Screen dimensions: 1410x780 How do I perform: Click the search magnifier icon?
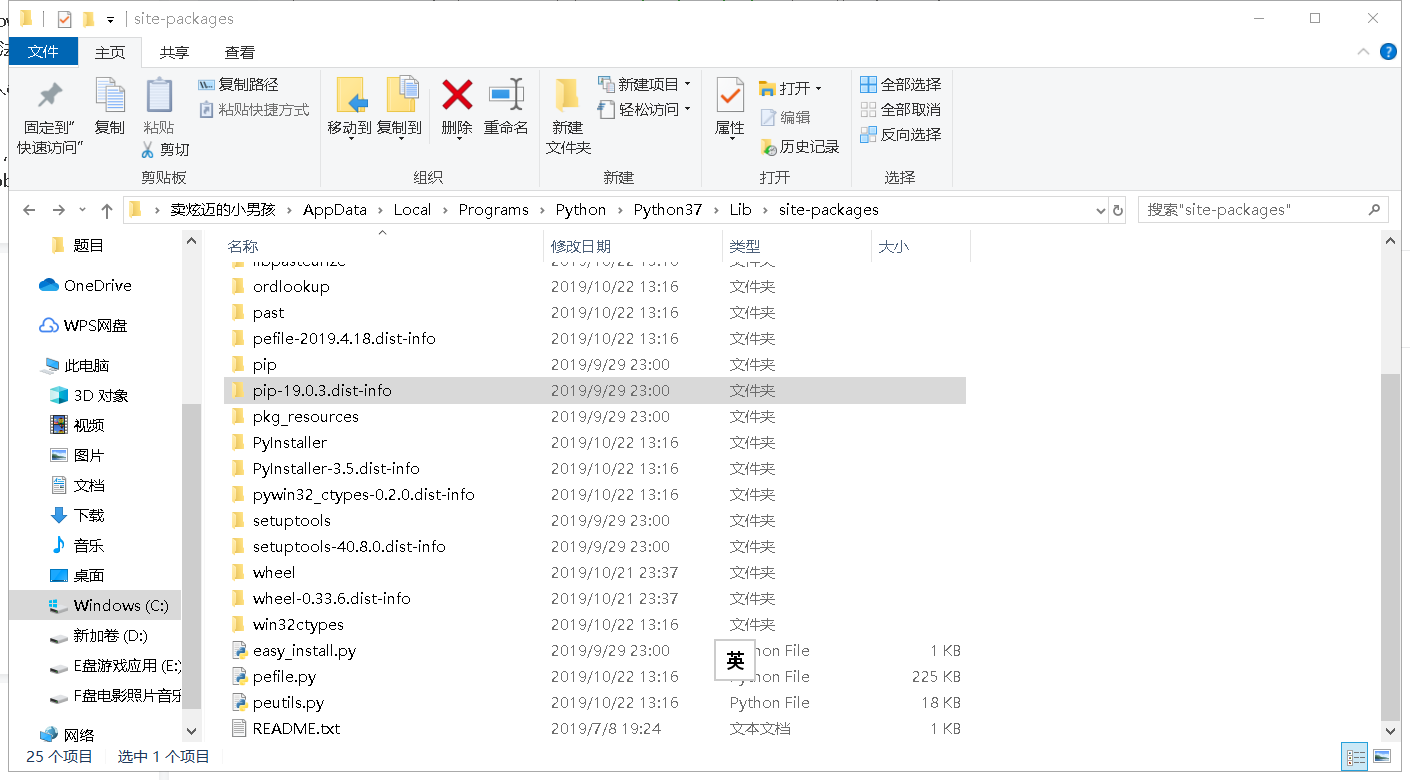[x=1375, y=210]
